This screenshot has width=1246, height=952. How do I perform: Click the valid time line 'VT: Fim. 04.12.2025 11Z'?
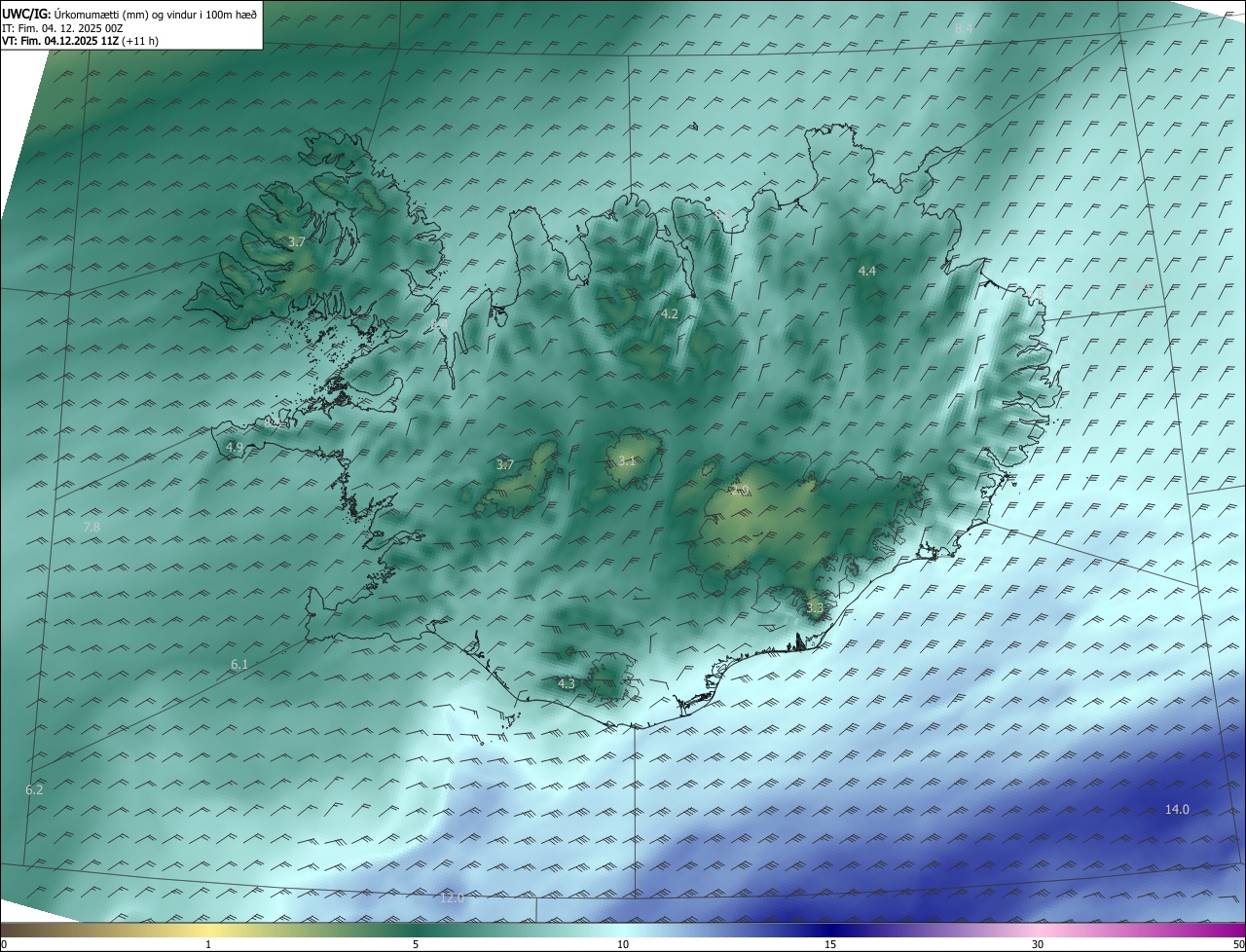click(59, 41)
